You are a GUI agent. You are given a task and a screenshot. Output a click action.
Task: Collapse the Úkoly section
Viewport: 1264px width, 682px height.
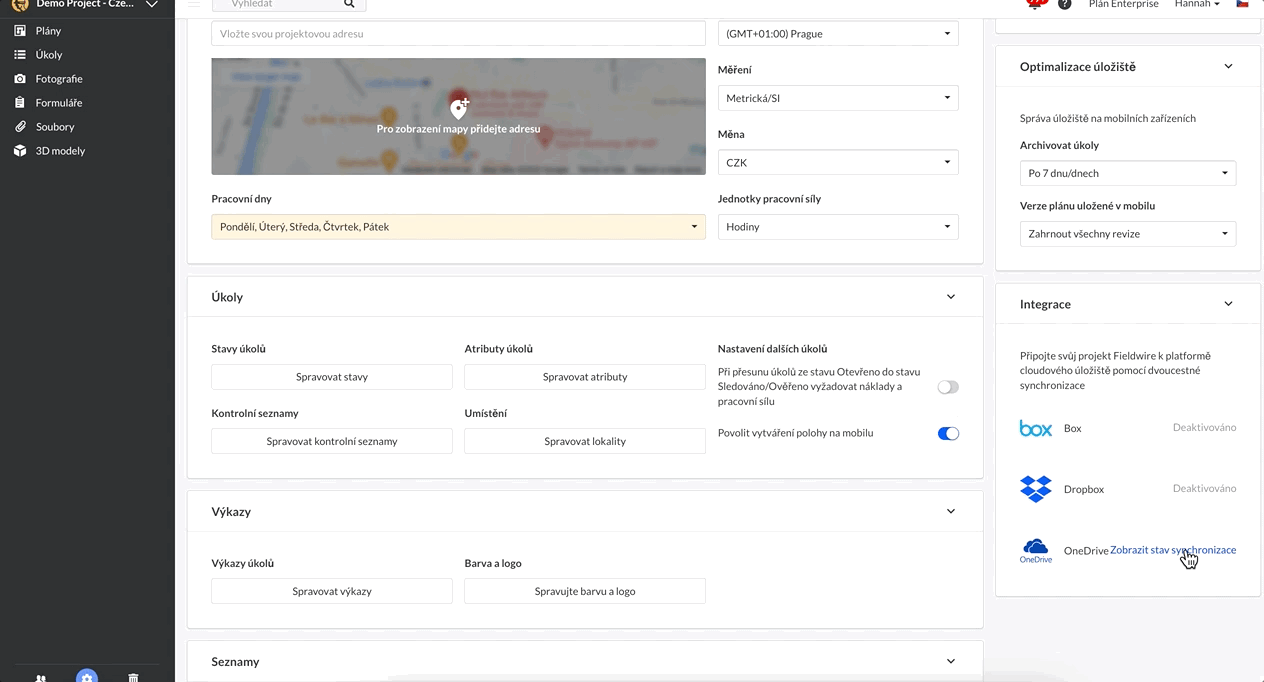951,297
